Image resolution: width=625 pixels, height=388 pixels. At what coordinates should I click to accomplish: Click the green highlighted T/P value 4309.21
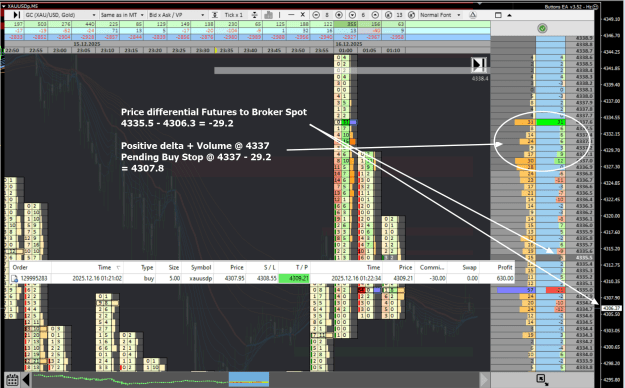(x=294, y=278)
